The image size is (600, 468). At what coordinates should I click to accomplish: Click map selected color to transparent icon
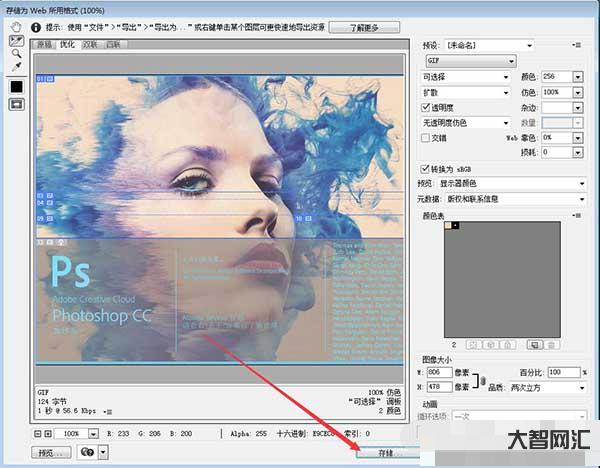[x=473, y=345]
